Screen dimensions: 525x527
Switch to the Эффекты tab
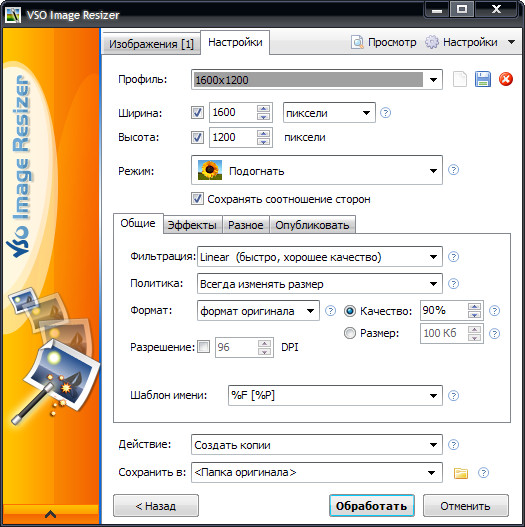click(x=192, y=225)
